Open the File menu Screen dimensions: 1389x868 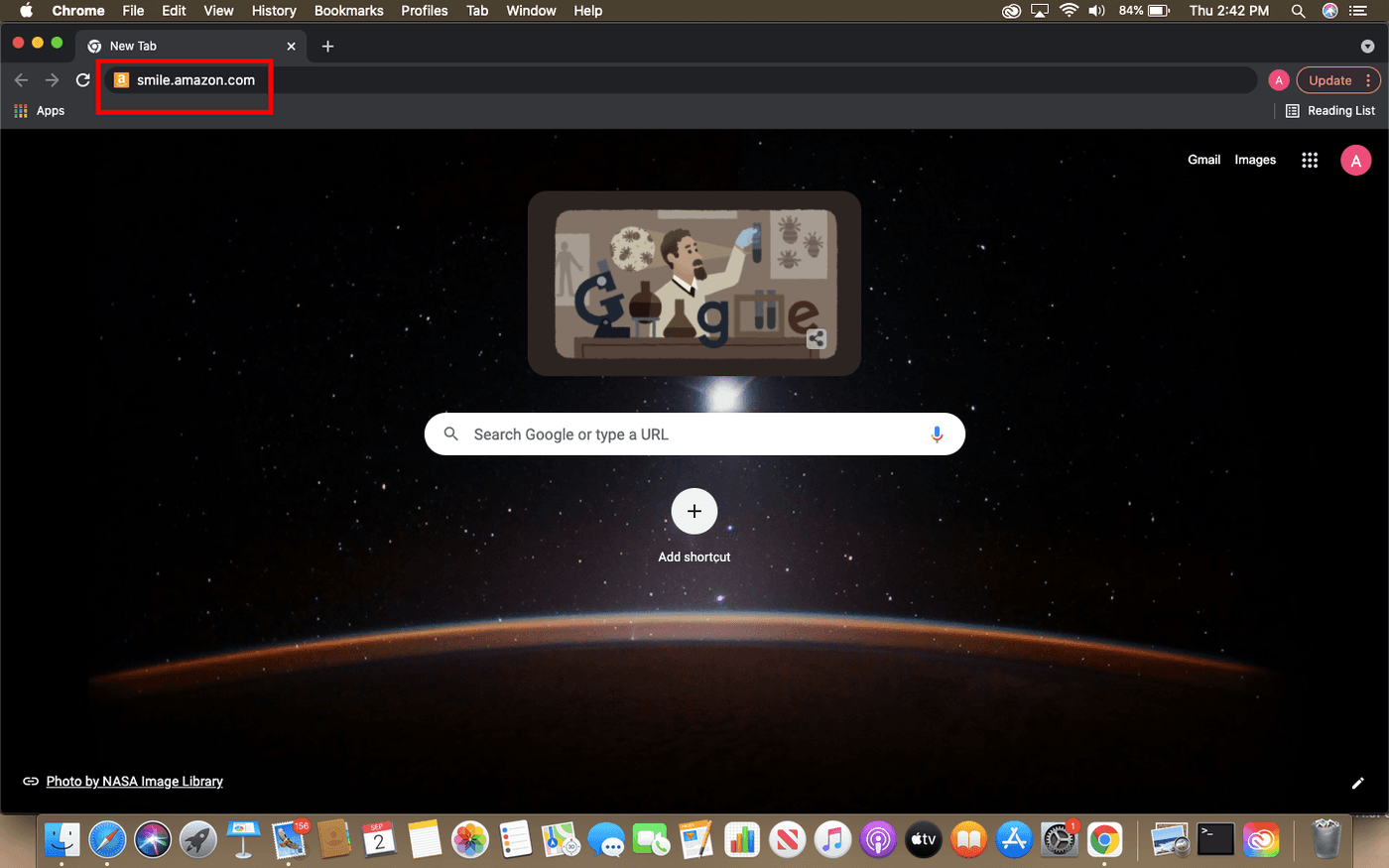pos(133,11)
